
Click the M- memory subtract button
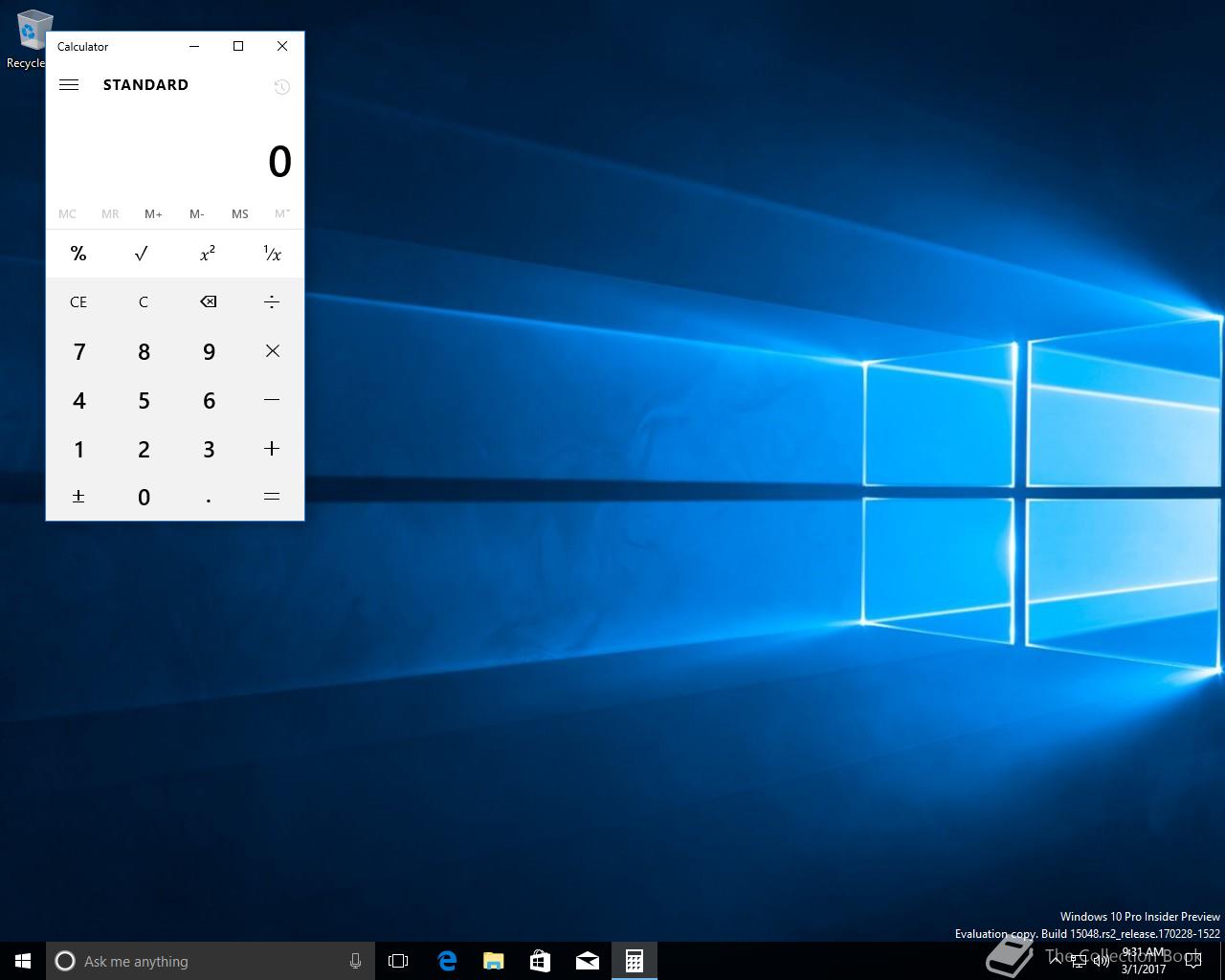point(196,213)
